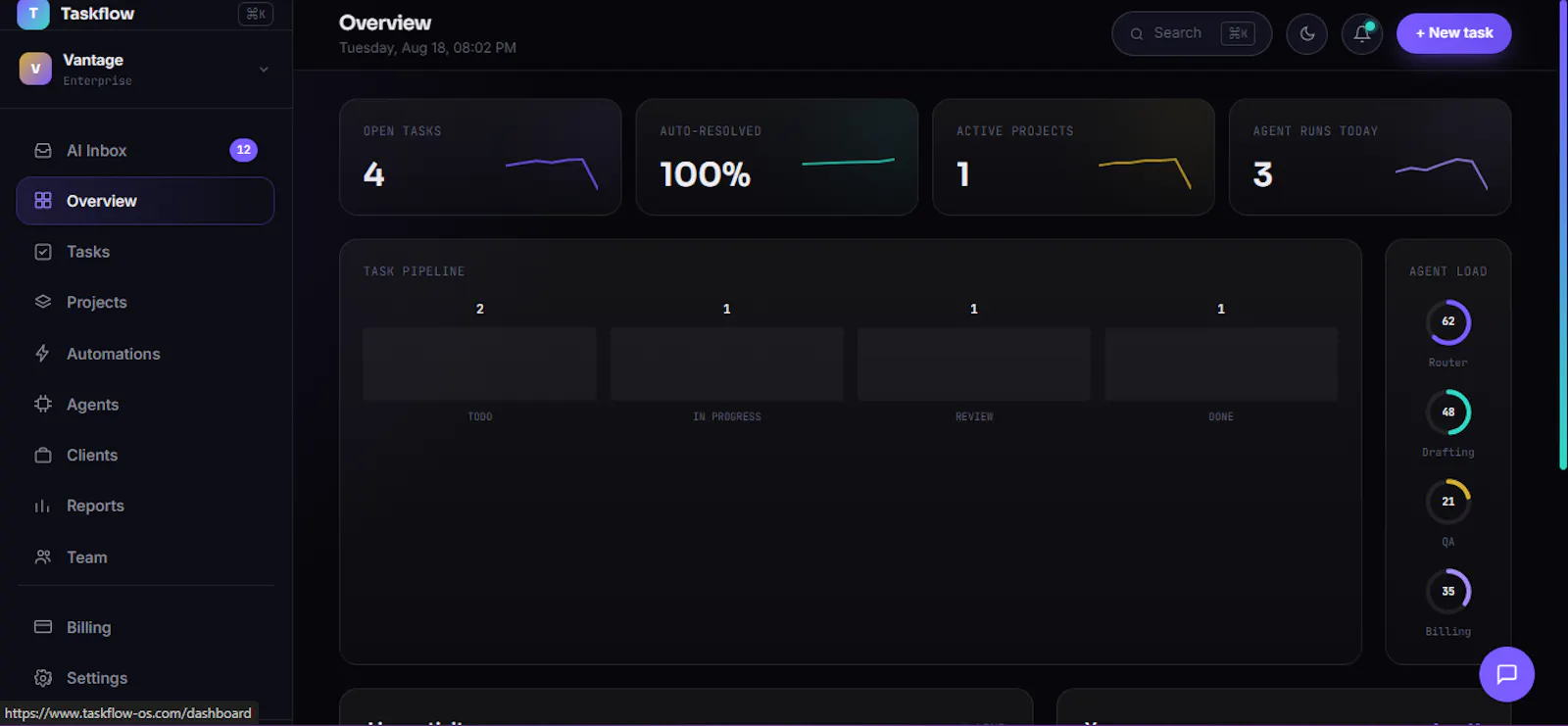The width and height of the screenshot is (1568, 726).
Task: Click the 'Overview' page title
Action: [385, 23]
